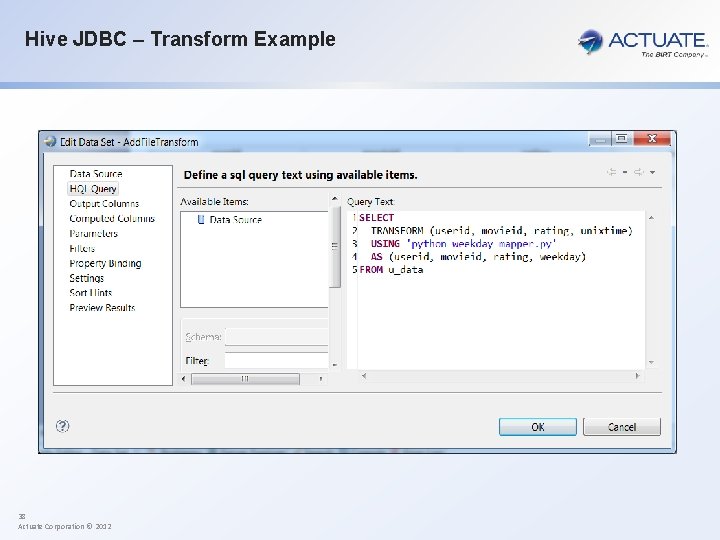Open the help question mark icon
Screen dimensions: 720x540
(62, 426)
